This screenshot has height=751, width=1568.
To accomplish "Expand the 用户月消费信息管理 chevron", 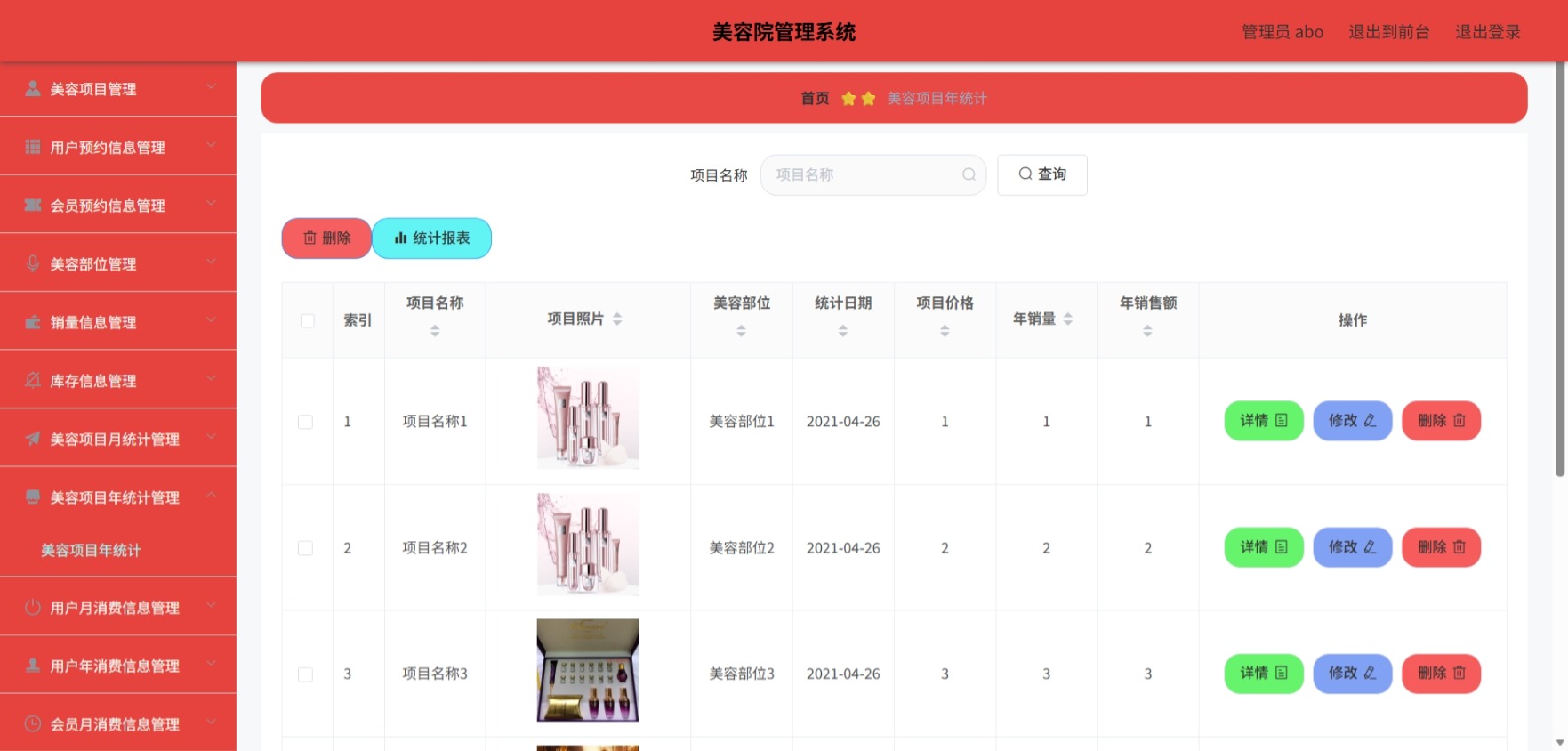I will tap(211, 605).
